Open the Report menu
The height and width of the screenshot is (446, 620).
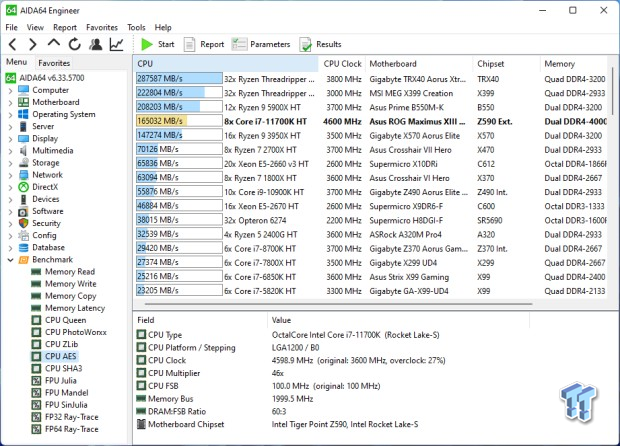point(65,27)
